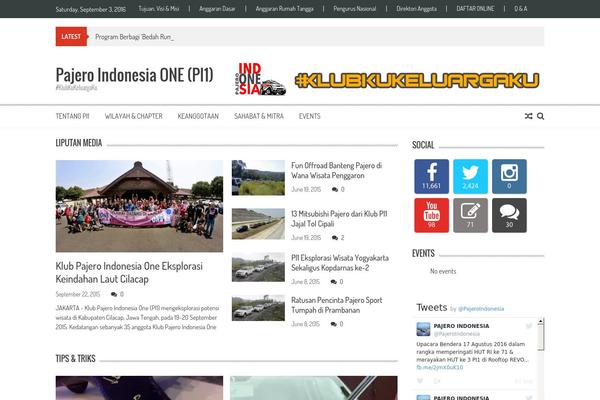Open 13 Mitsubishi Pajero Tol Cipali thumbnail
The width and height of the screenshot is (600, 400).
[x=258, y=224]
